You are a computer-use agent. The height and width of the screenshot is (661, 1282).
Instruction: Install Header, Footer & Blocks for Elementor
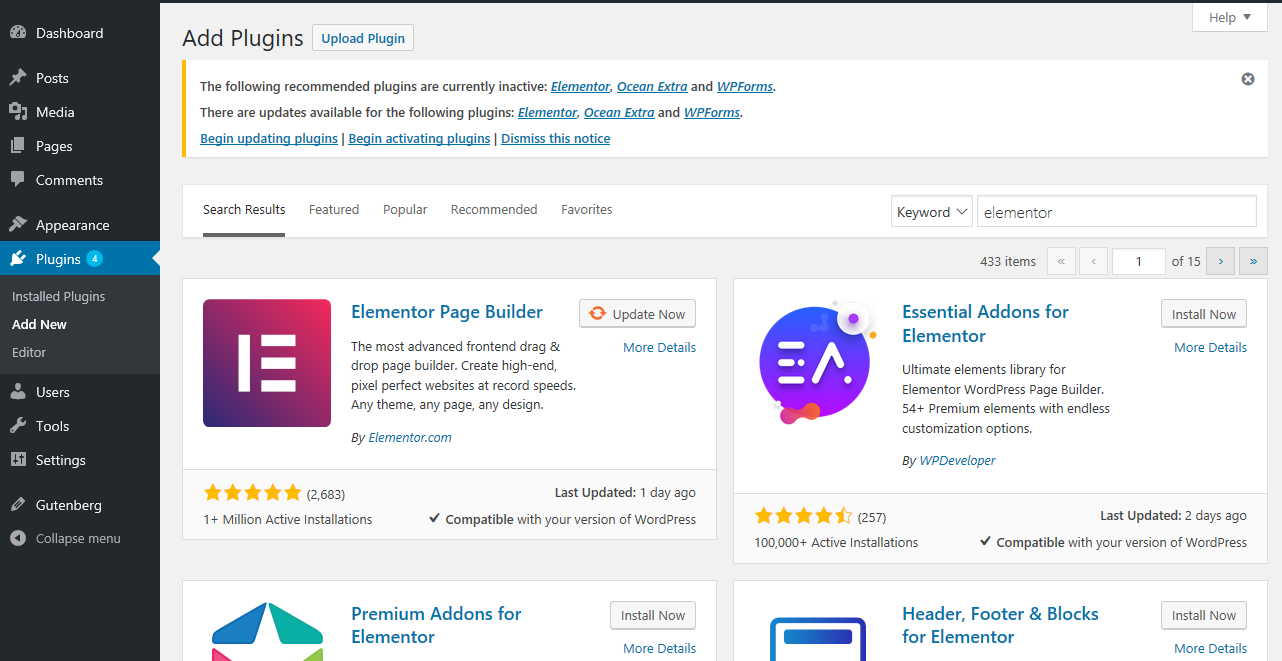click(x=1204, y=615)
